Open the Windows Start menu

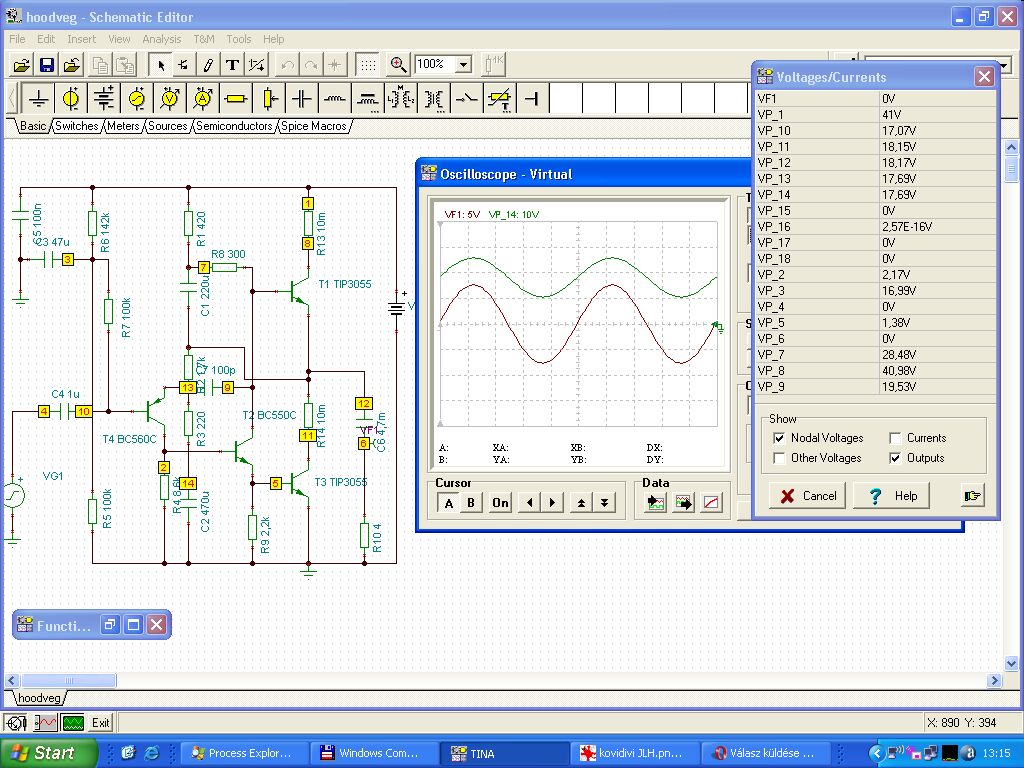tap(48, 753)
